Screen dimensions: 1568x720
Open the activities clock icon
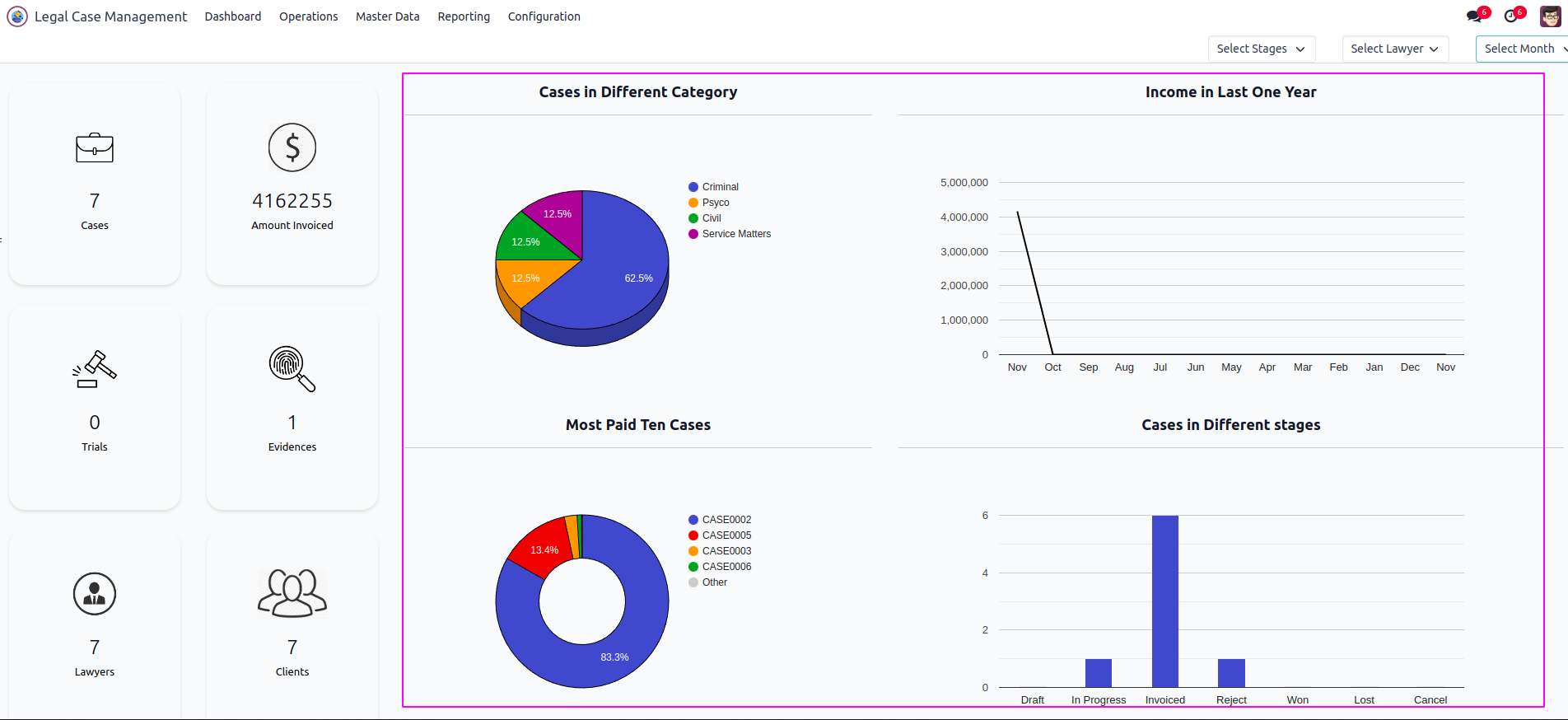[1510, 16]
